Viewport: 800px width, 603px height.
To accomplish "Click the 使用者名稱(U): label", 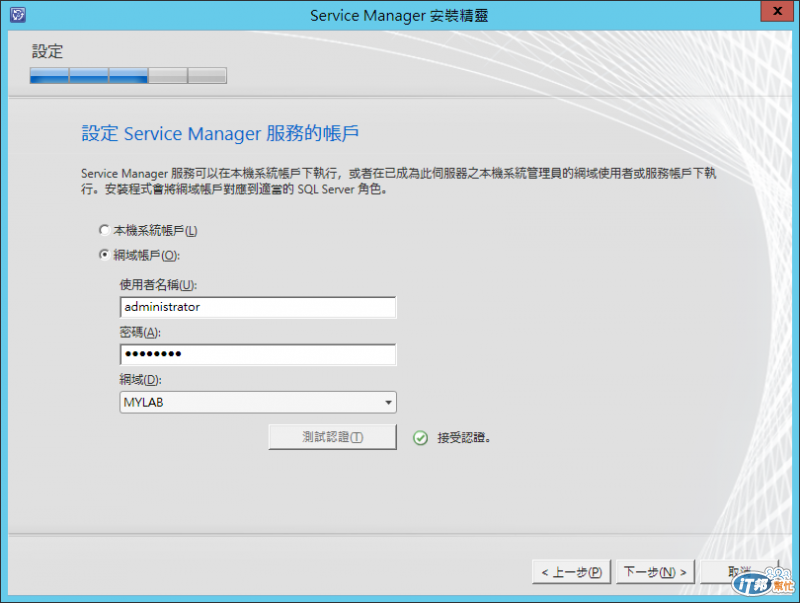I will pyautogui.click(x=158, y=285).
